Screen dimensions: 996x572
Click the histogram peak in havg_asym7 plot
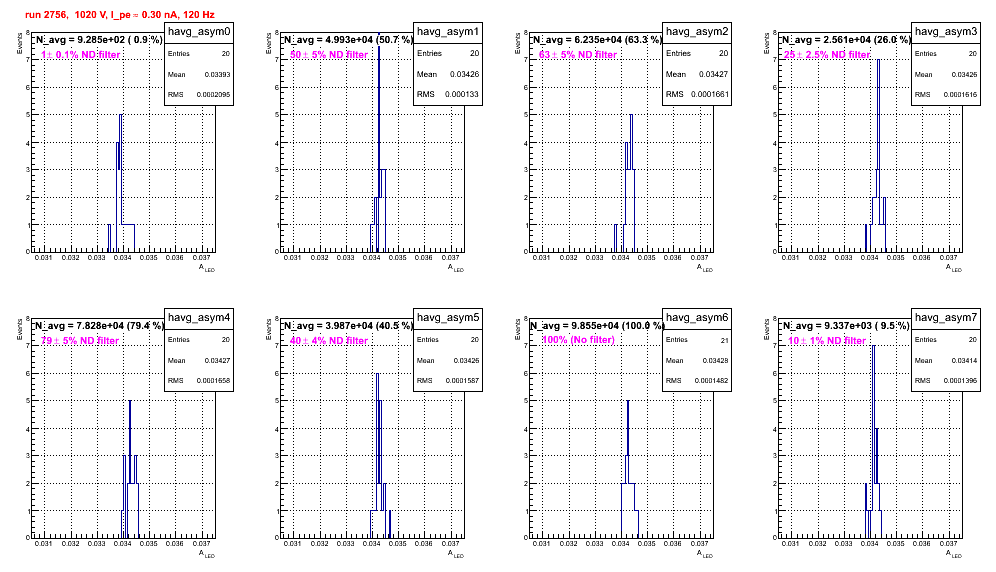[873, 346]
